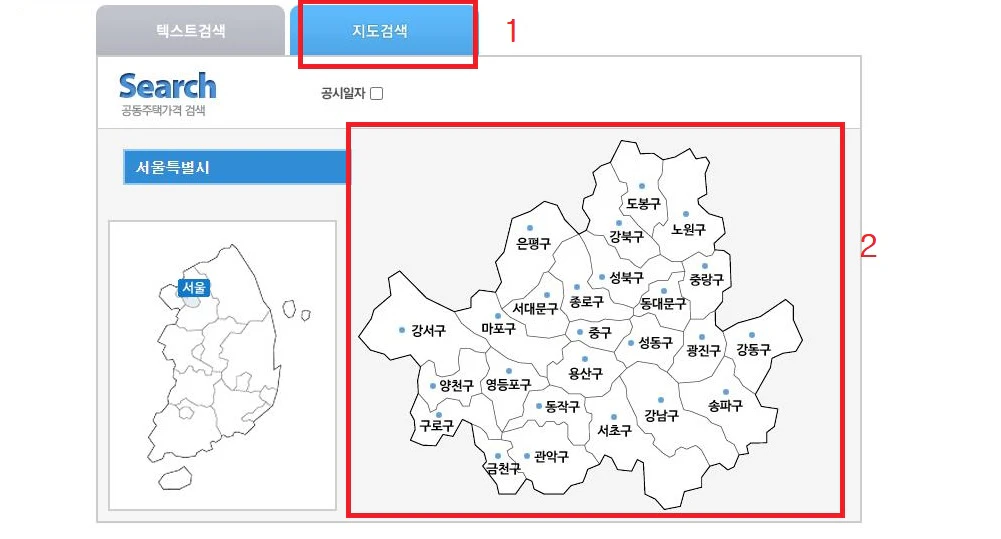Click the blue dot left of 양천구
This screenshot has width=1001, height=539.
(432, 386)
